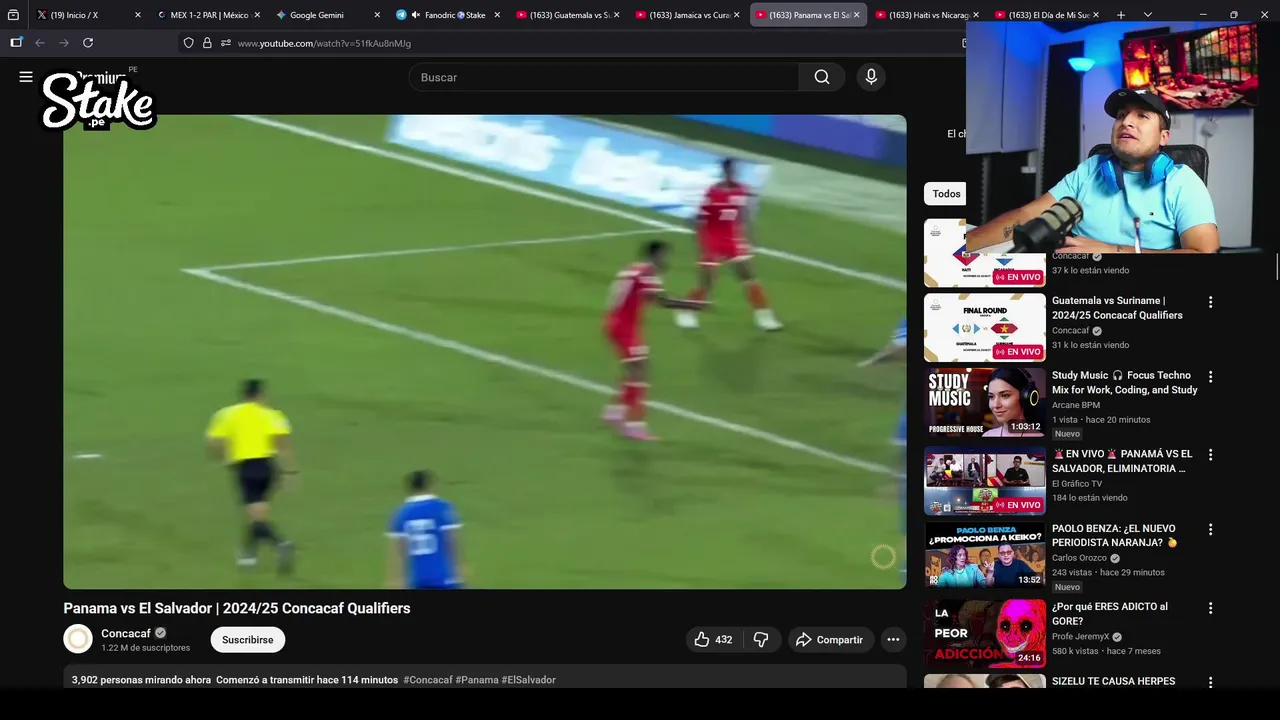
Task: Open options for Study Music video
Action: [1210, 377]
